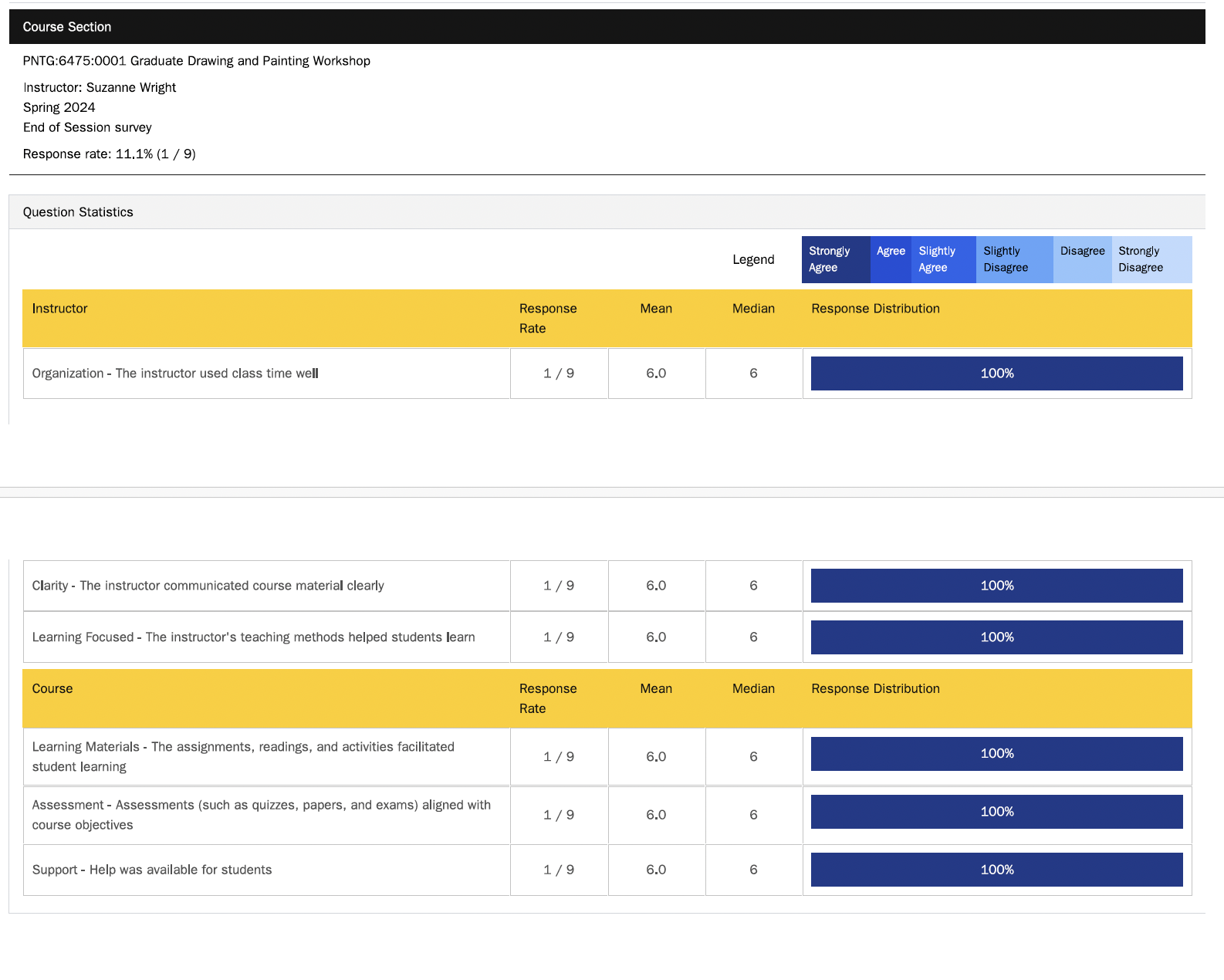Click the Learning Focused row 100% bar
Viewport: 1224px width, 980px height.
[x=997, y=637]
